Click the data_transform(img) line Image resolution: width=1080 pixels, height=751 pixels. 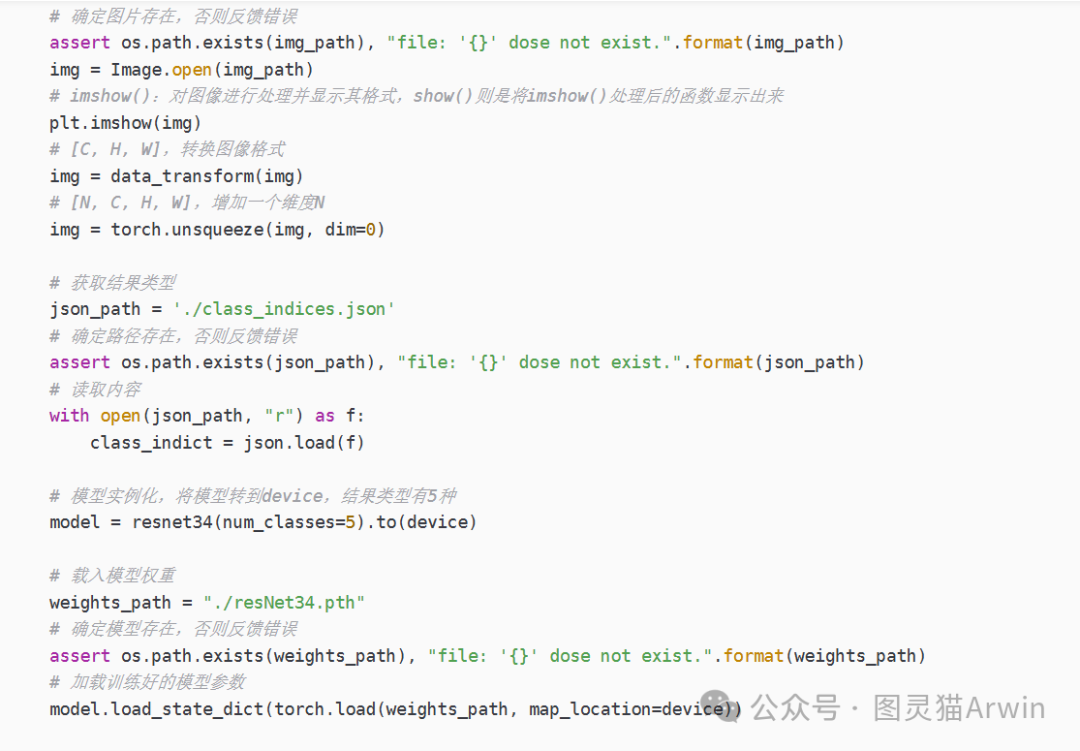tap(176, 176)
